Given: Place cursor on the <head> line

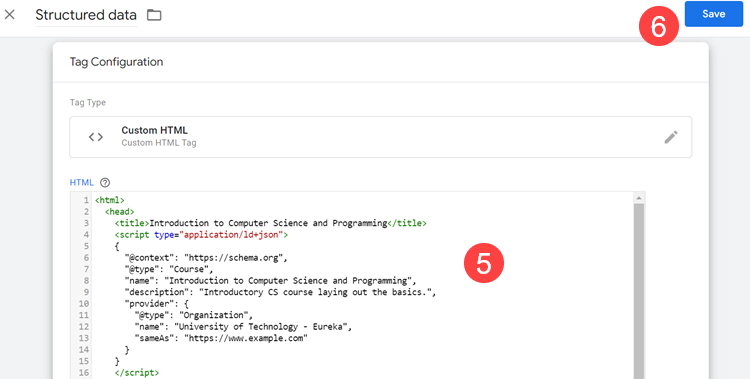Looking at the screenshot, I should point(120,212).
